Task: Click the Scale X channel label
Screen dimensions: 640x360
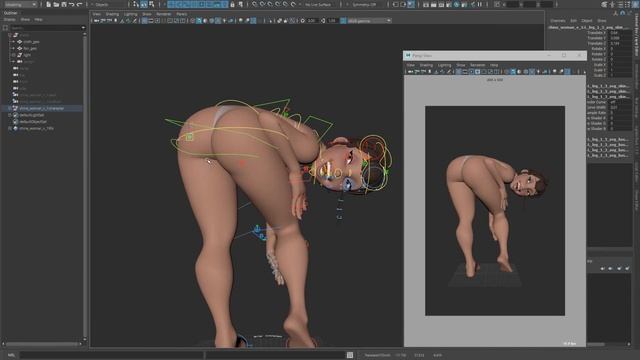Action: (x=600, y=64)
